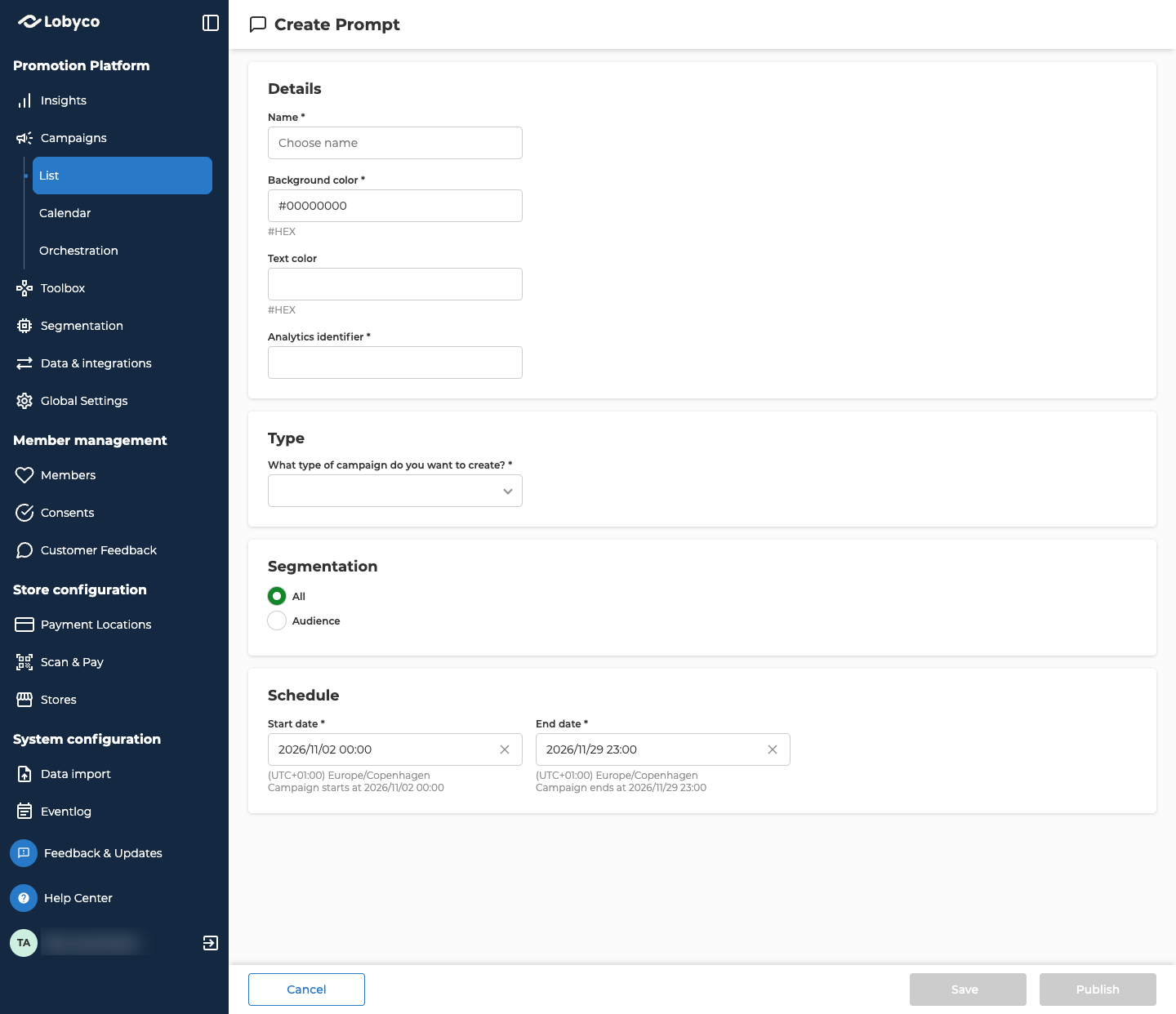Screen dimensions: 1176x1014
Task: Click the Payment Locations card icon
Action: coord(24,625)
